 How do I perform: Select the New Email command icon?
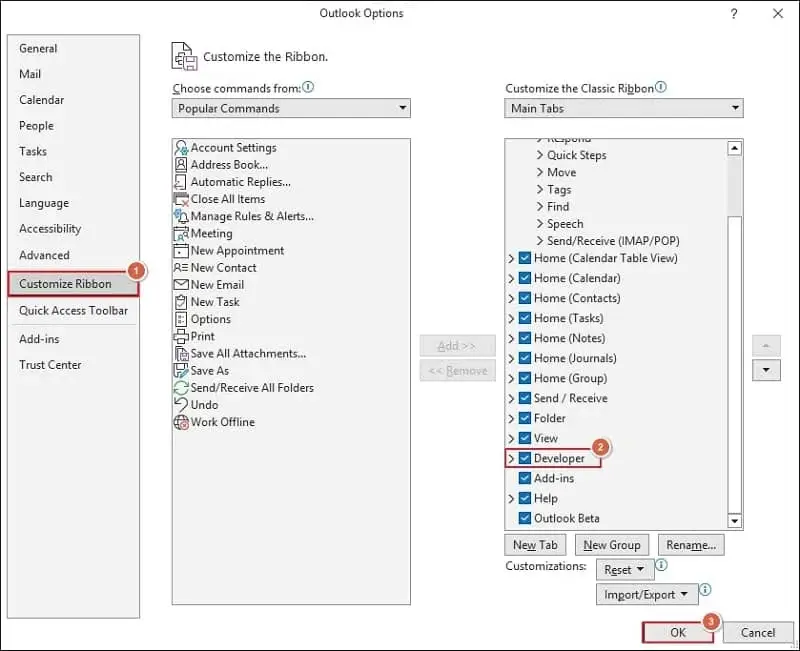183,284
